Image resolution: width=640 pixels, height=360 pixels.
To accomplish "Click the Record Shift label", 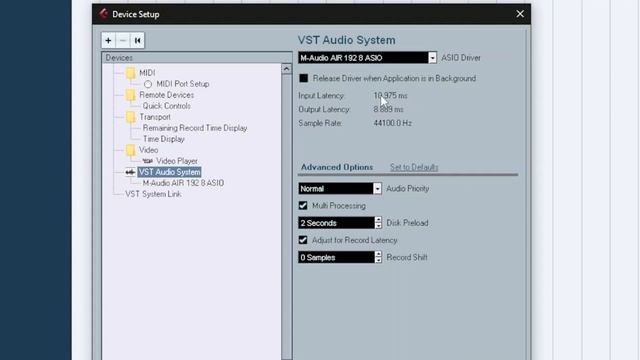I will [x=407, y=258].
